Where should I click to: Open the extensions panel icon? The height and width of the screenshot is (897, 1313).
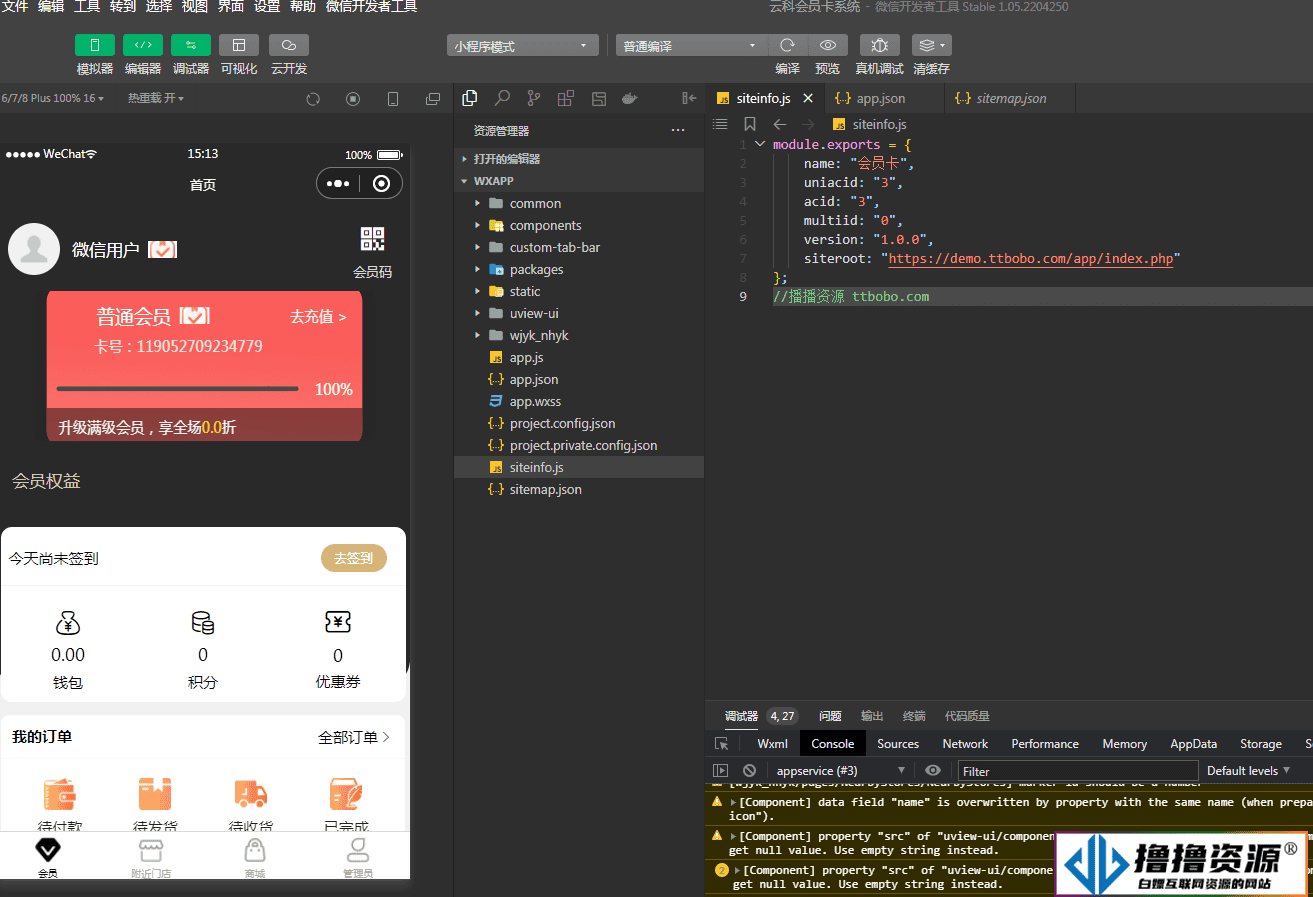tap(566, 98)
